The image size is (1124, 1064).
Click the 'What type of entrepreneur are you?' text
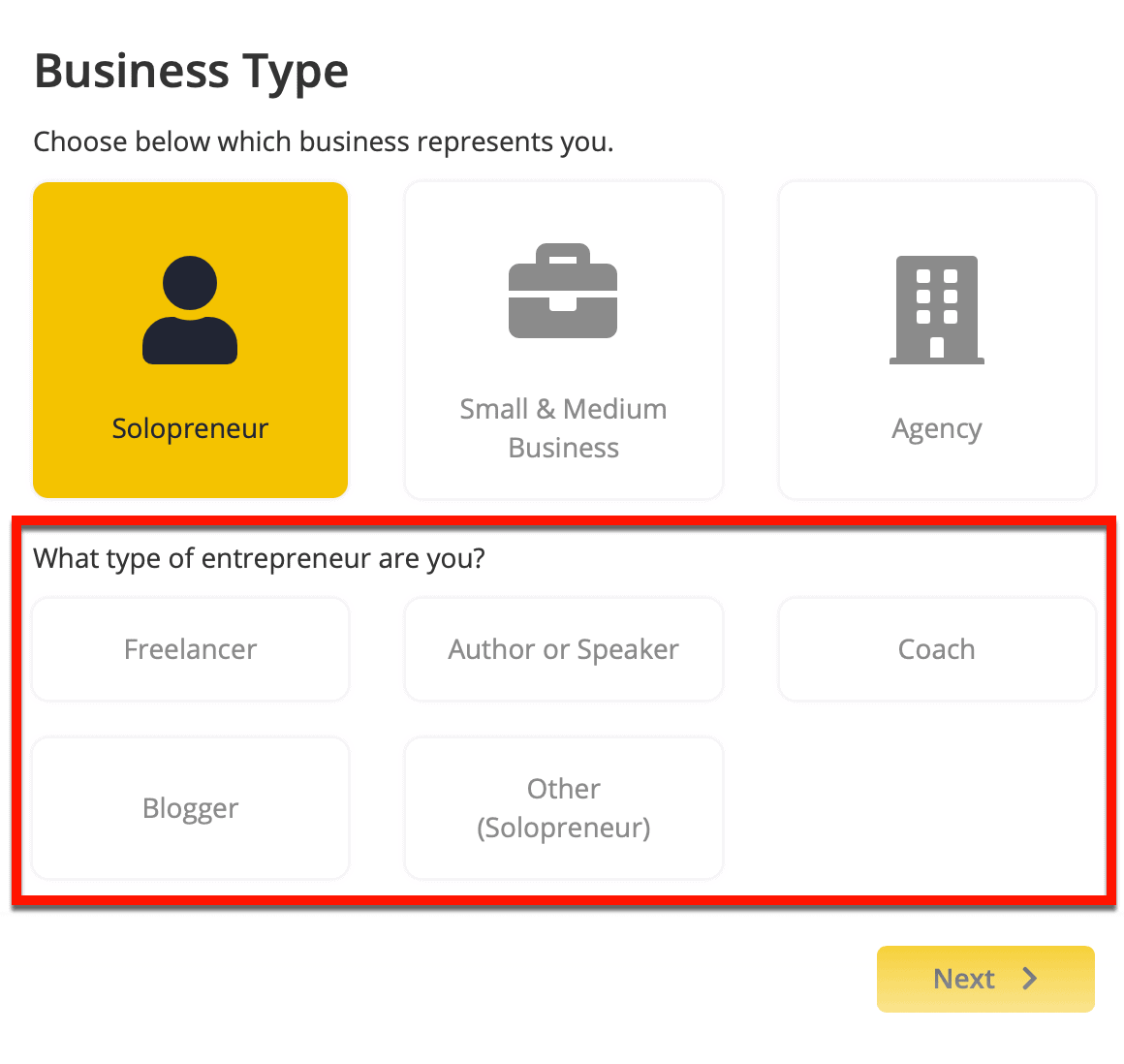pyautogui.click(x=260, y=558)
